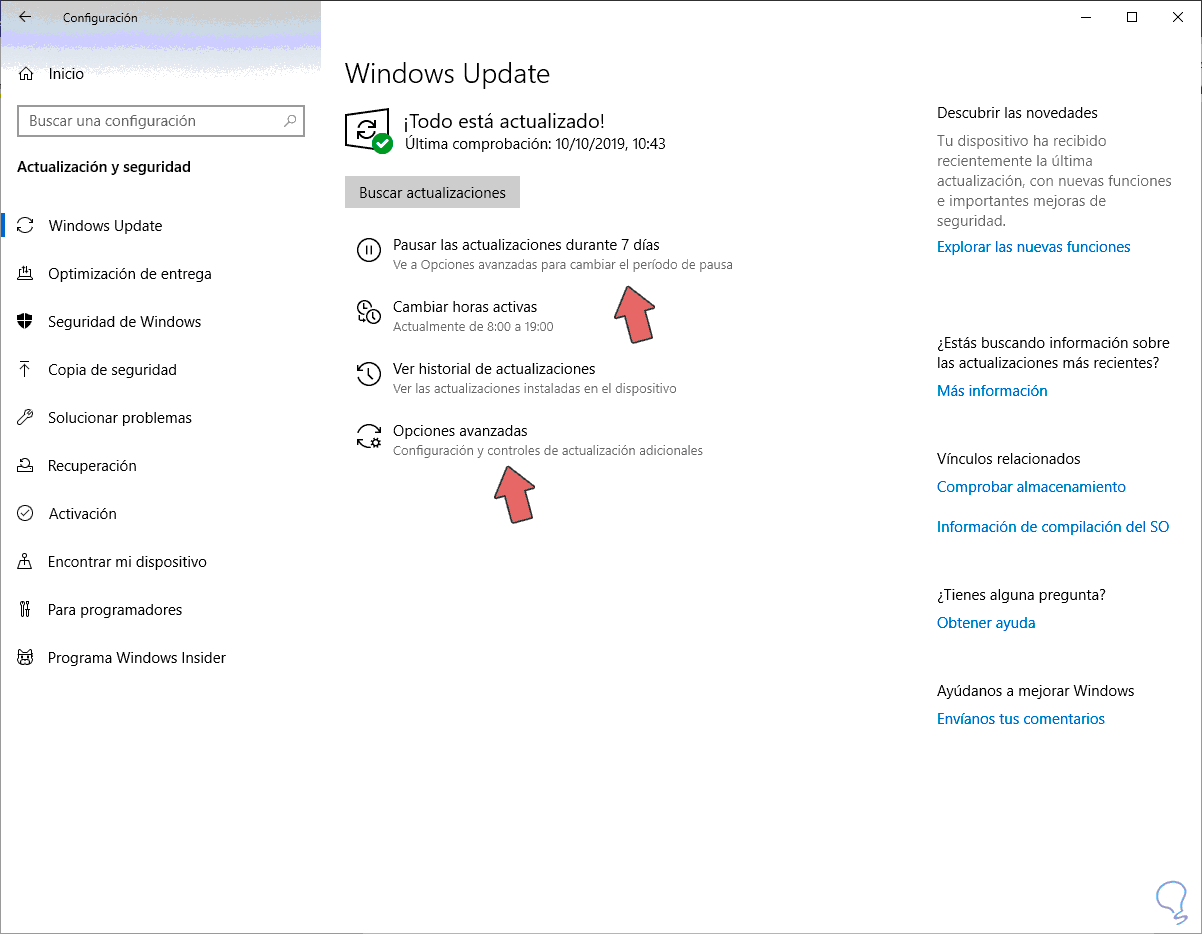Click the update history clock icon

coord(369,374)
